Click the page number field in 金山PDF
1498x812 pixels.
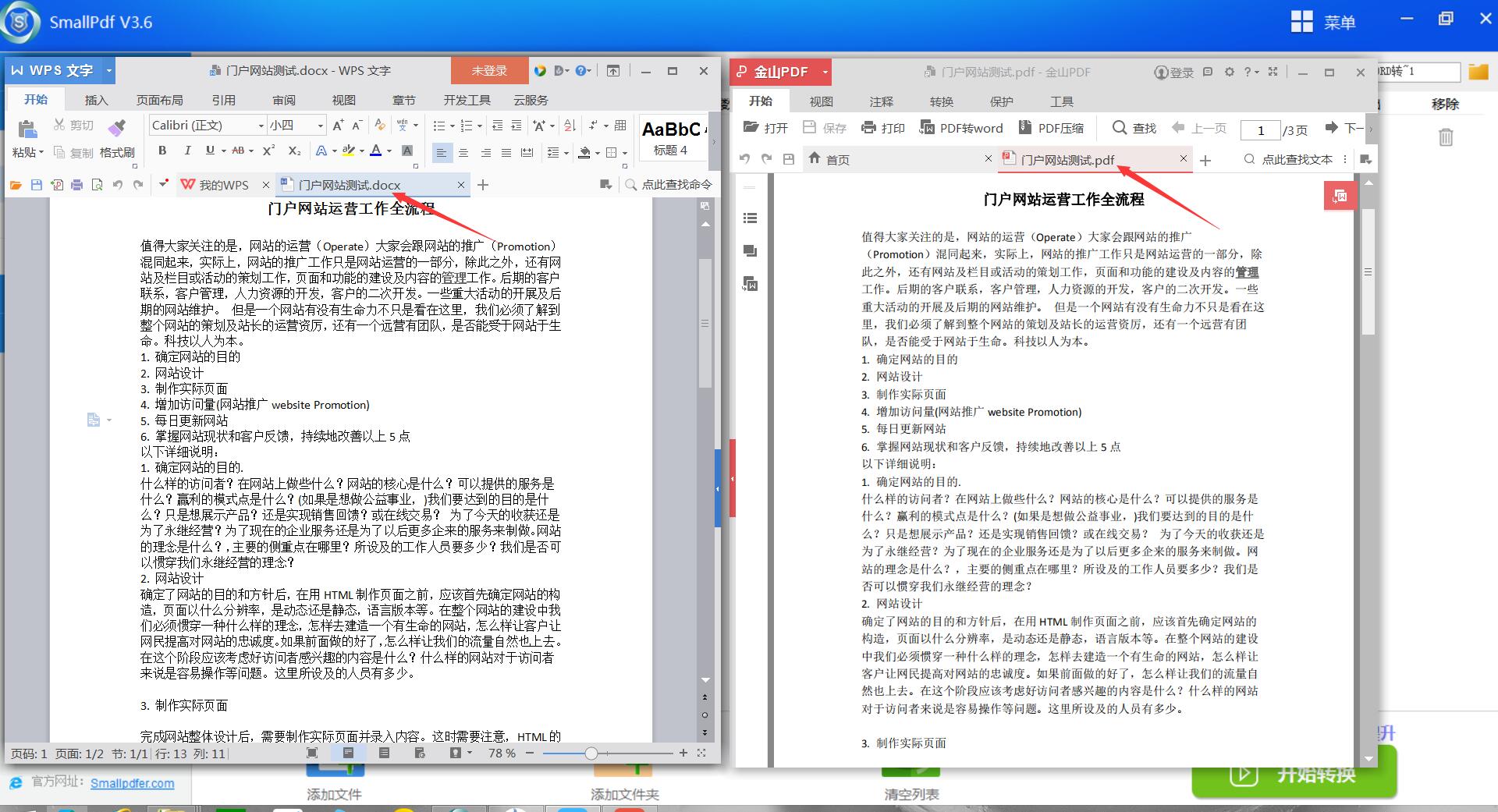pyautogui.click(x=1260, y=129)
